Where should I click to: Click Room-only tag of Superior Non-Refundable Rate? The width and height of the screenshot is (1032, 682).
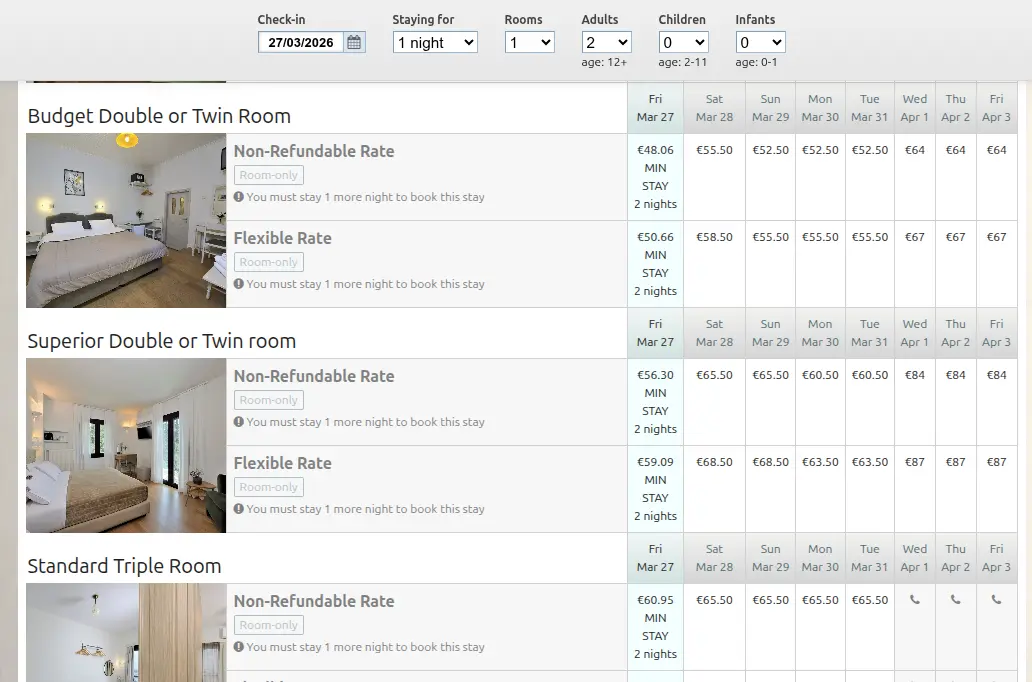pos(269,400)
